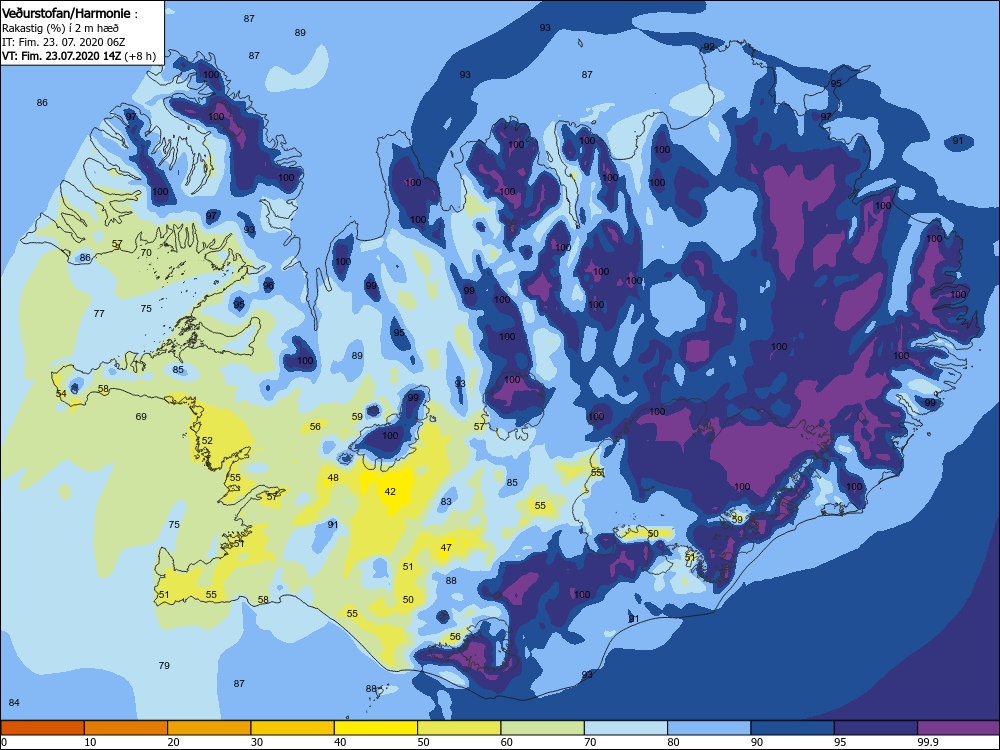The image size is (1000, 750).
Task: Click the humidity value 79 on the map
Action: click(x=164, y=665)
